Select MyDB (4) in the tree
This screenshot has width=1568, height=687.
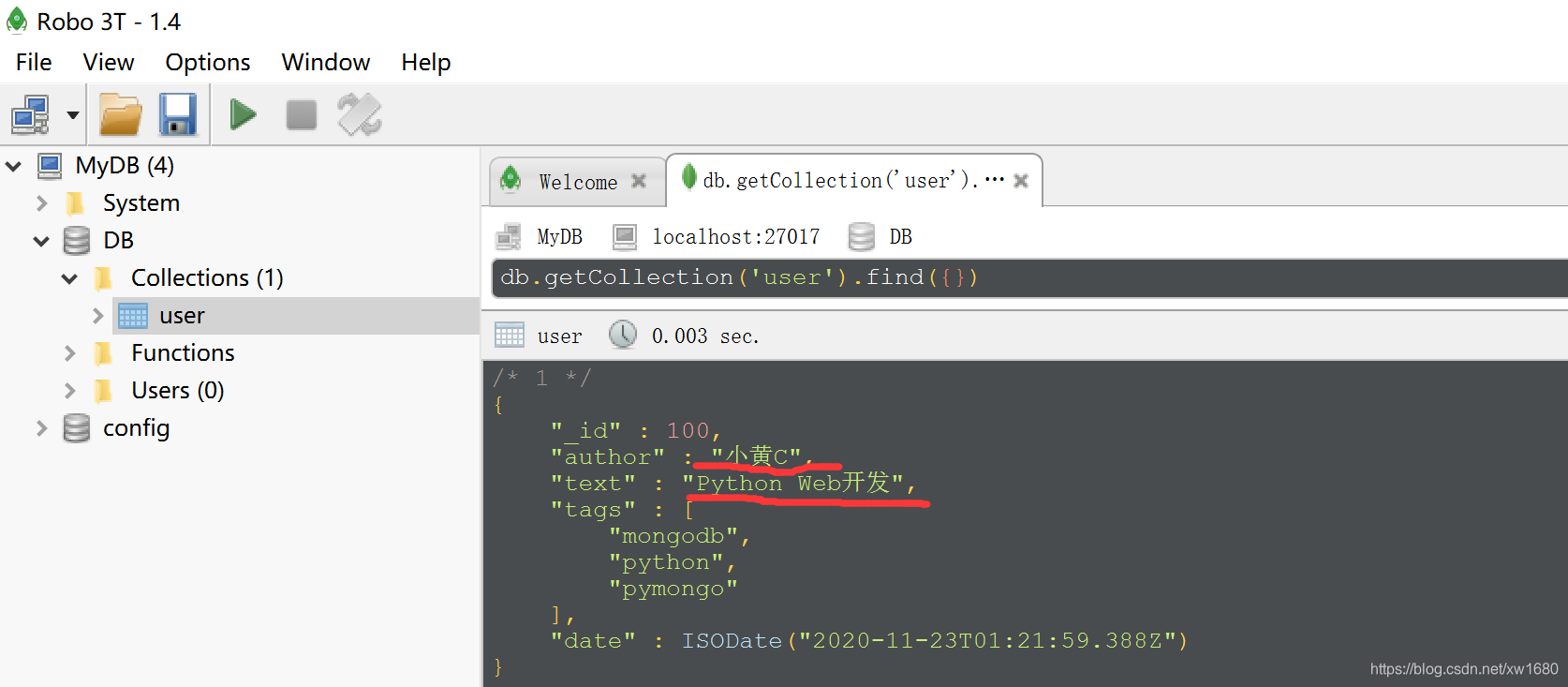[125, 166]
